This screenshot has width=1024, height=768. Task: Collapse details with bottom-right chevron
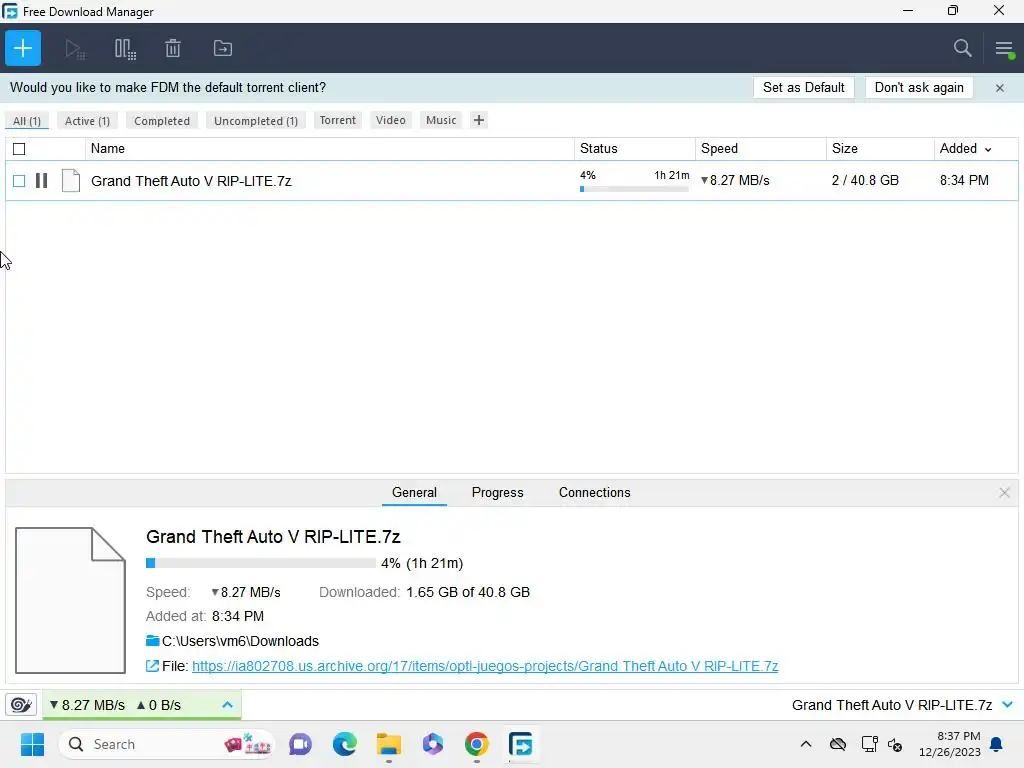point(1008,705)
